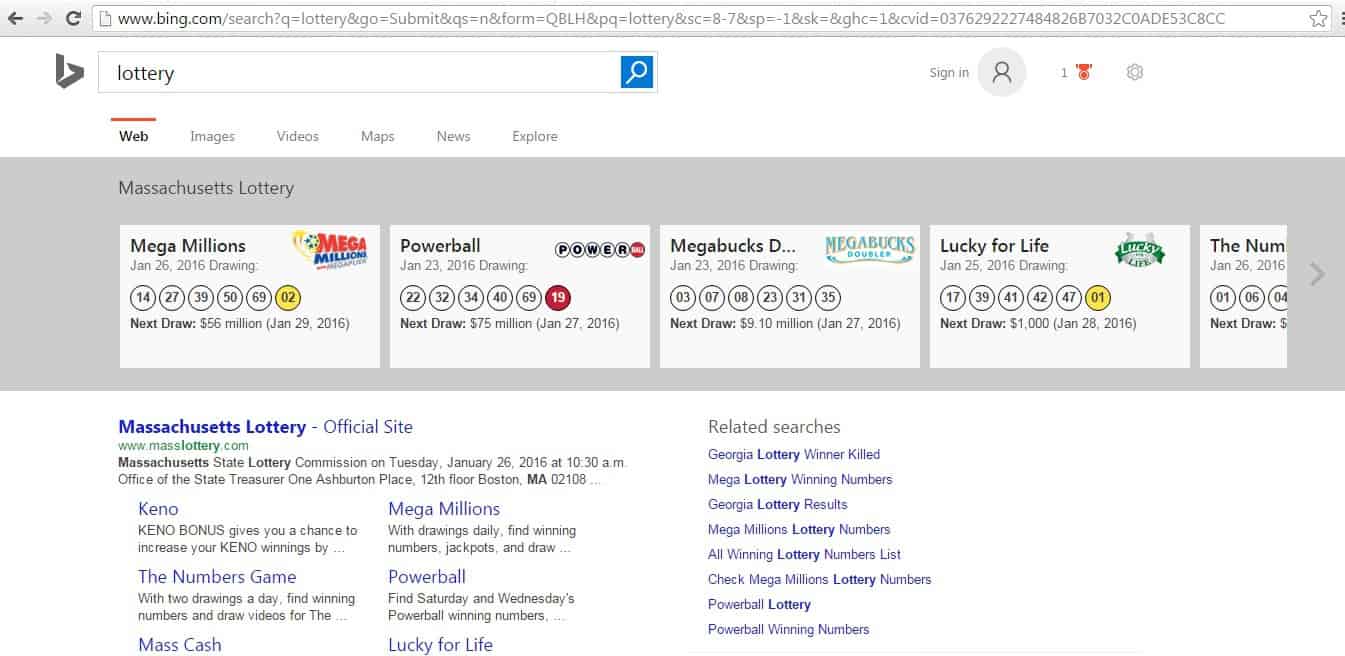Click inside the lottery search box
Image resolution: width=1345 pixels, height=656 pixels.
(360, 73)
